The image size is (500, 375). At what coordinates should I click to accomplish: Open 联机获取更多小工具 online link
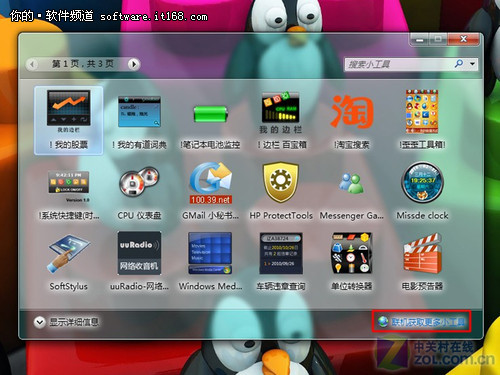422,322
